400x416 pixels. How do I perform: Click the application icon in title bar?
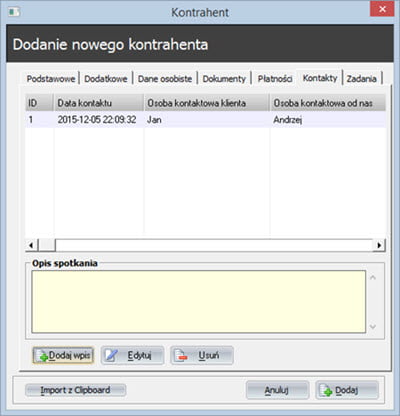[x=14, y=12]
